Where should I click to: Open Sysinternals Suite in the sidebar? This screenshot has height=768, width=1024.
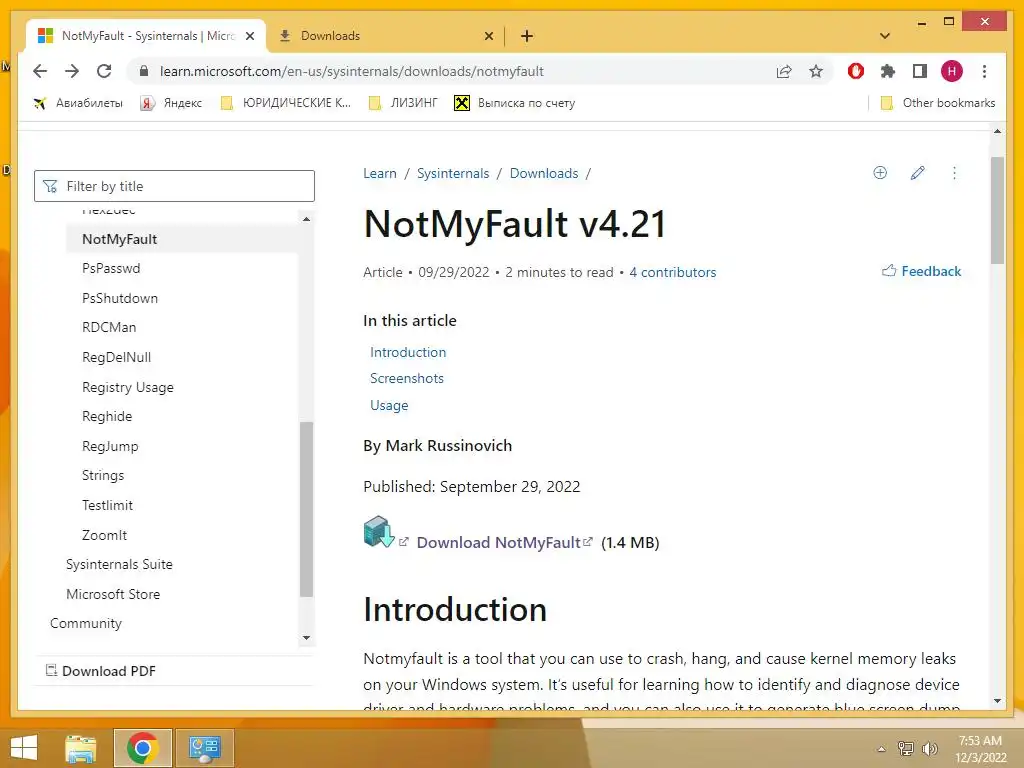(x=119, y=564)
